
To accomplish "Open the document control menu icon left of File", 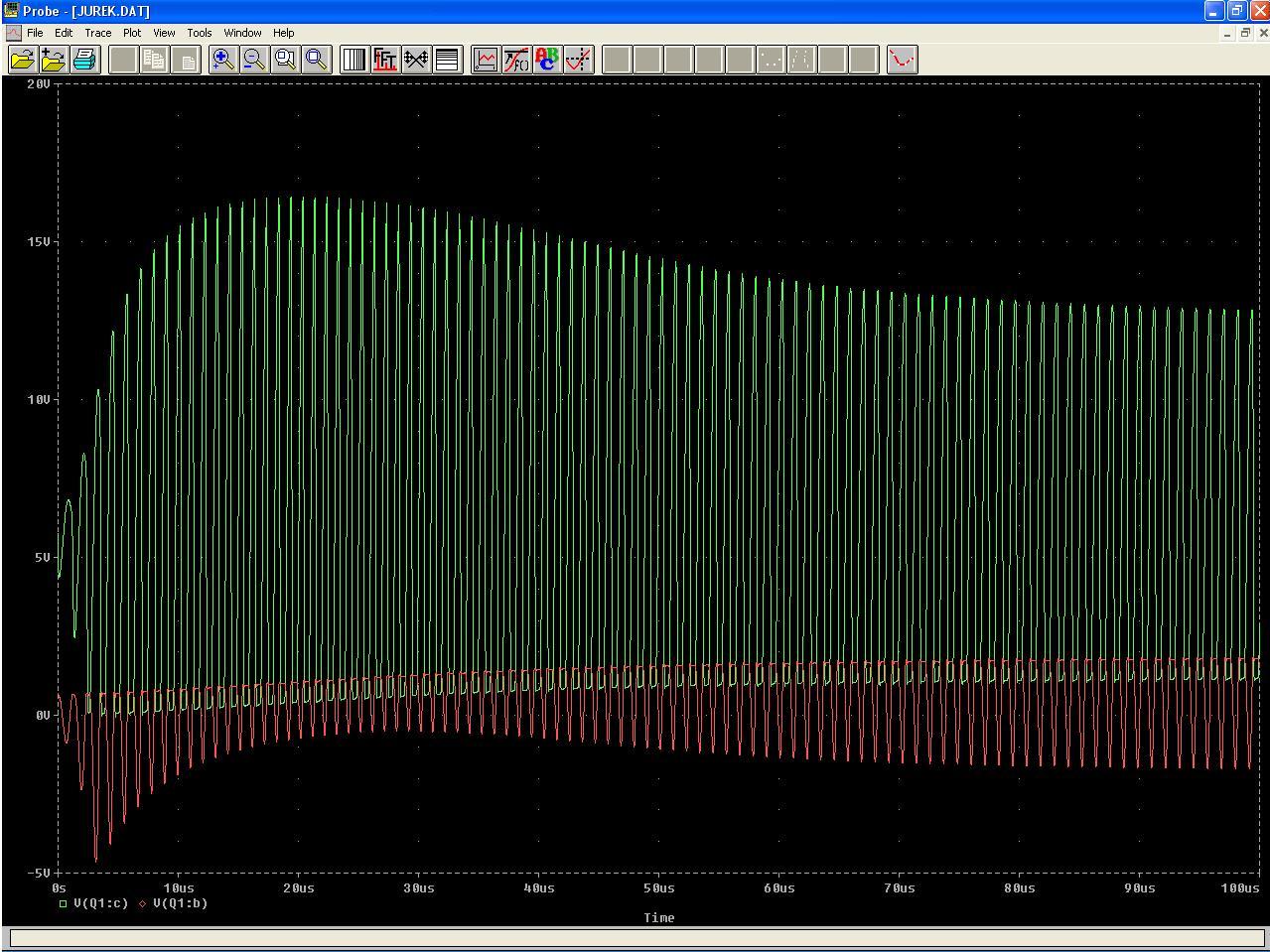I will tap(13, 33).
